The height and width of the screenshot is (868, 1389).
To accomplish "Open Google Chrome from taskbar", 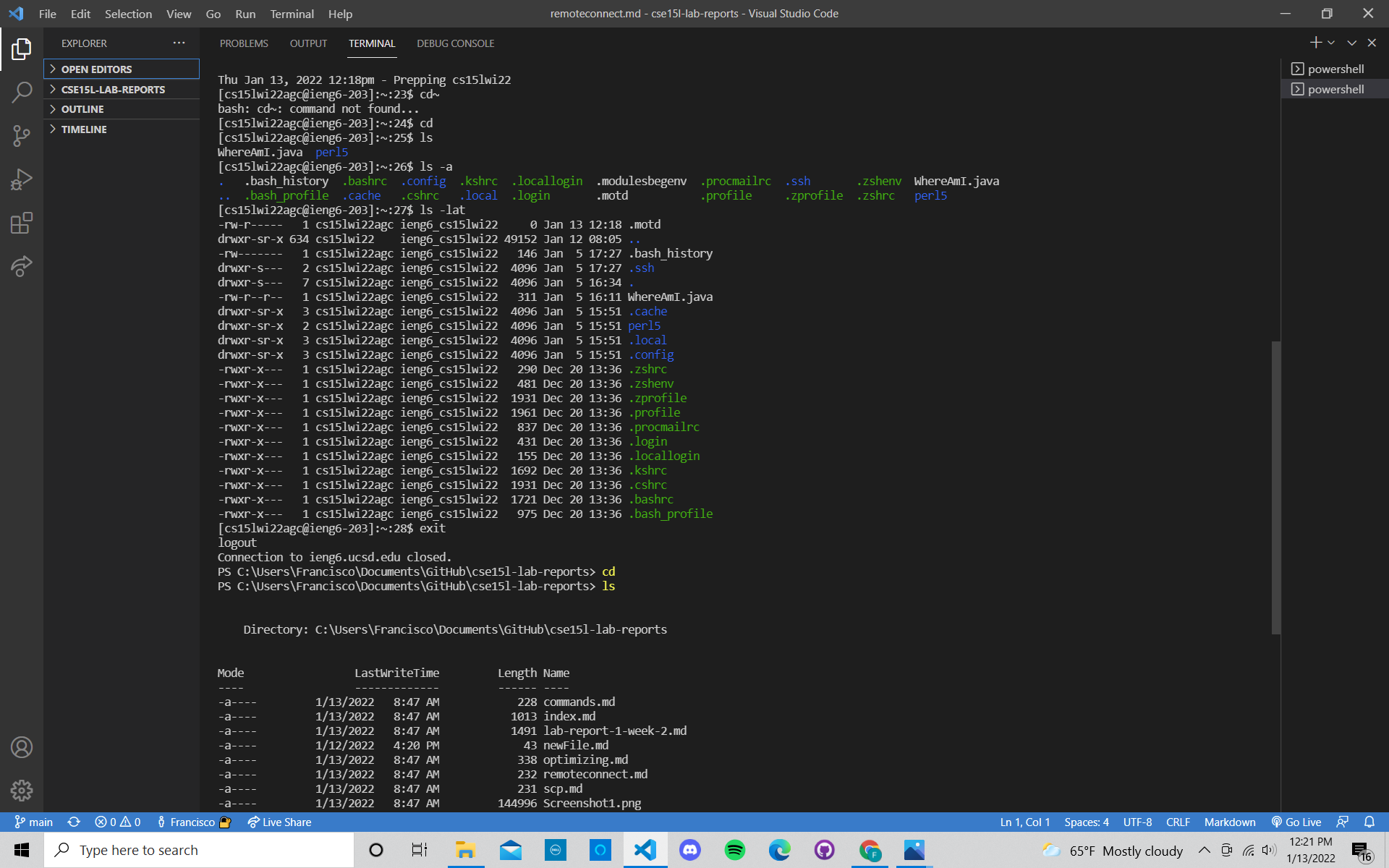I will [x=870, y=850].
